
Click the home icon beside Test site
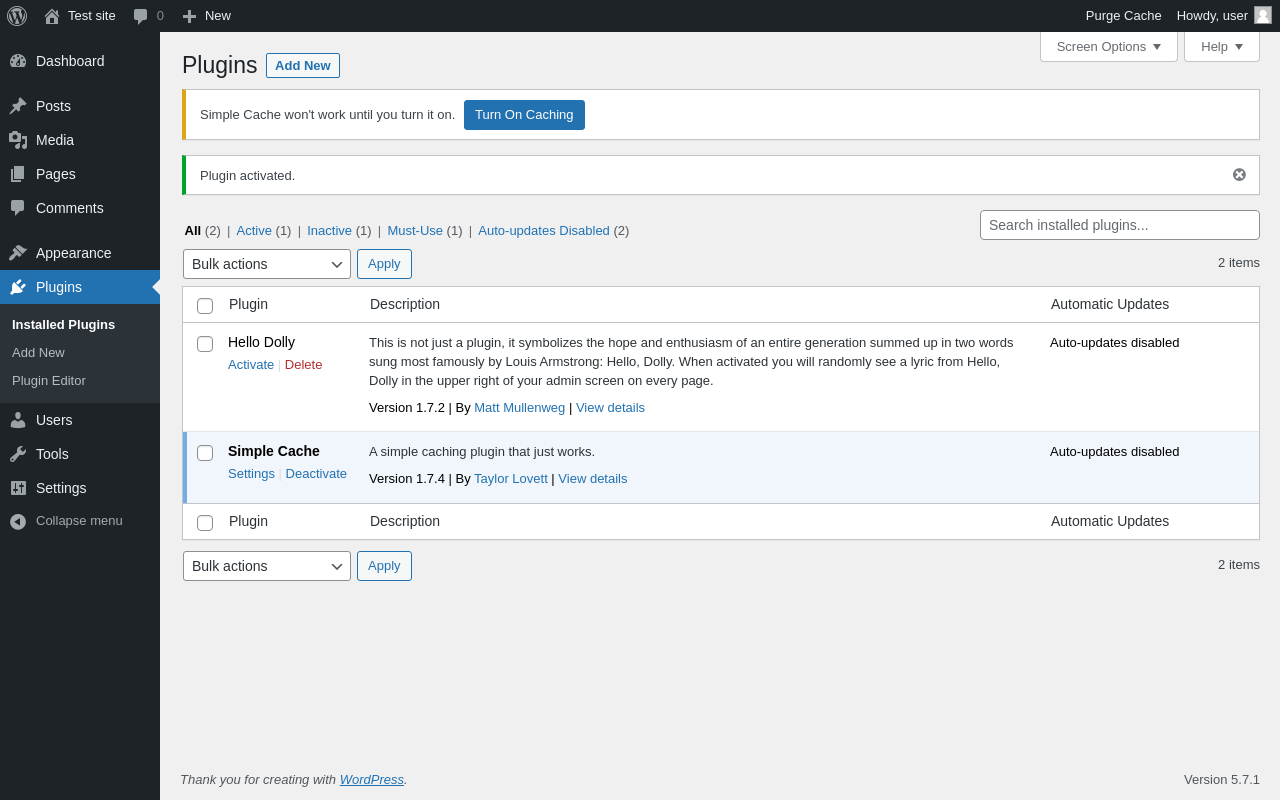pos(52,16)
